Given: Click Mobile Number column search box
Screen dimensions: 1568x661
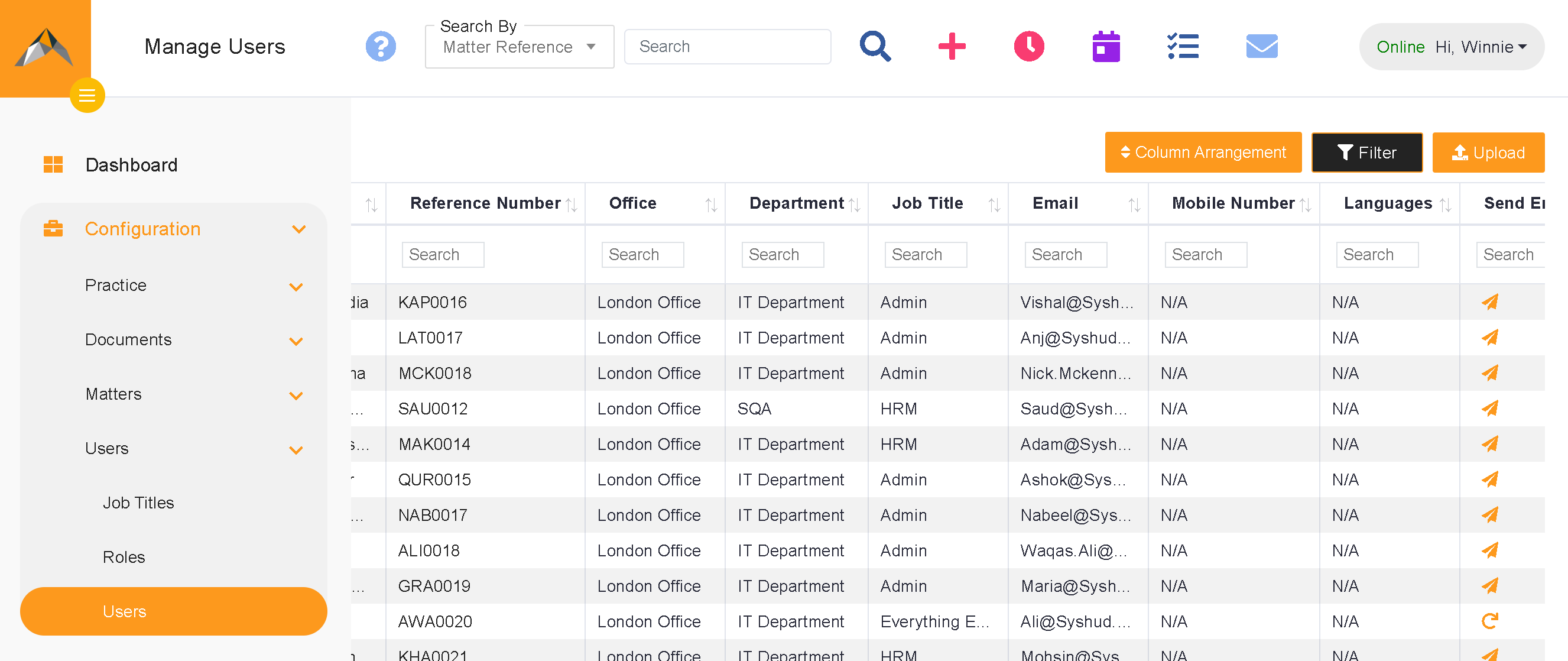Looking at the screenshot, I should [1205, 254].
